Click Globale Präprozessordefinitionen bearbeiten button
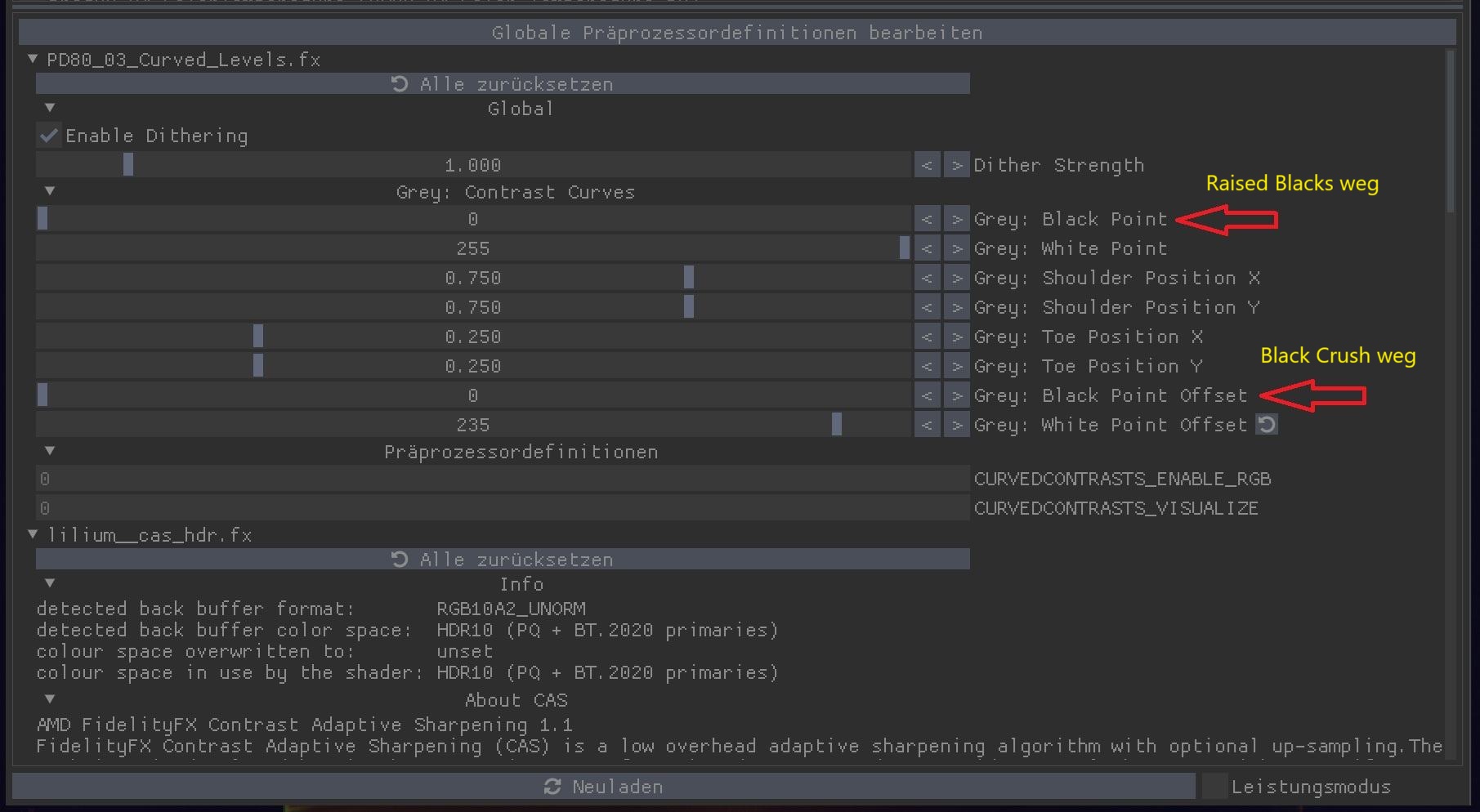 click(x=736, y=33)
